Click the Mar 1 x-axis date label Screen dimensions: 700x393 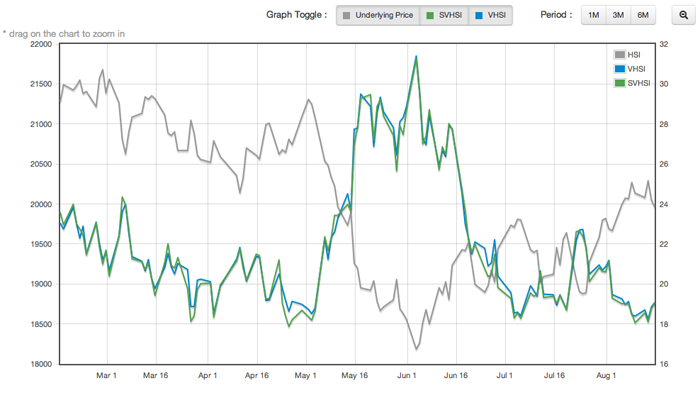106,375
